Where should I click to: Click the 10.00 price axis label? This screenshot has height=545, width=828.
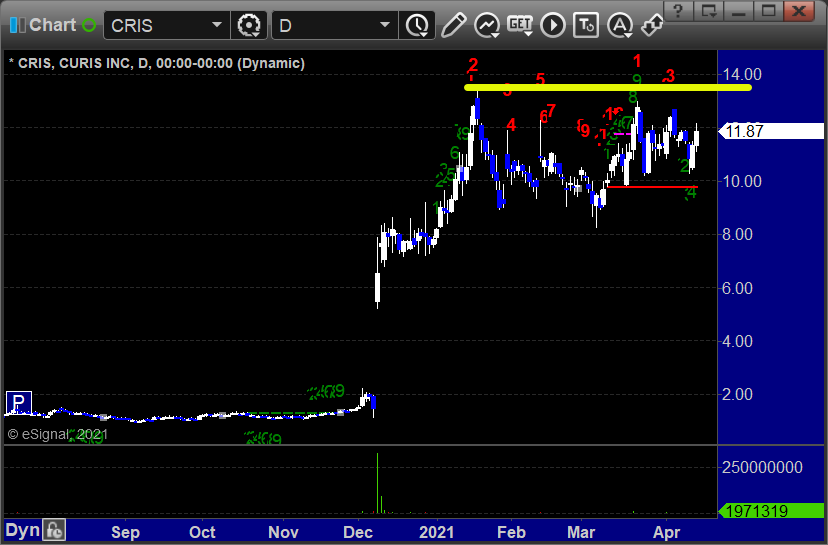742,181
